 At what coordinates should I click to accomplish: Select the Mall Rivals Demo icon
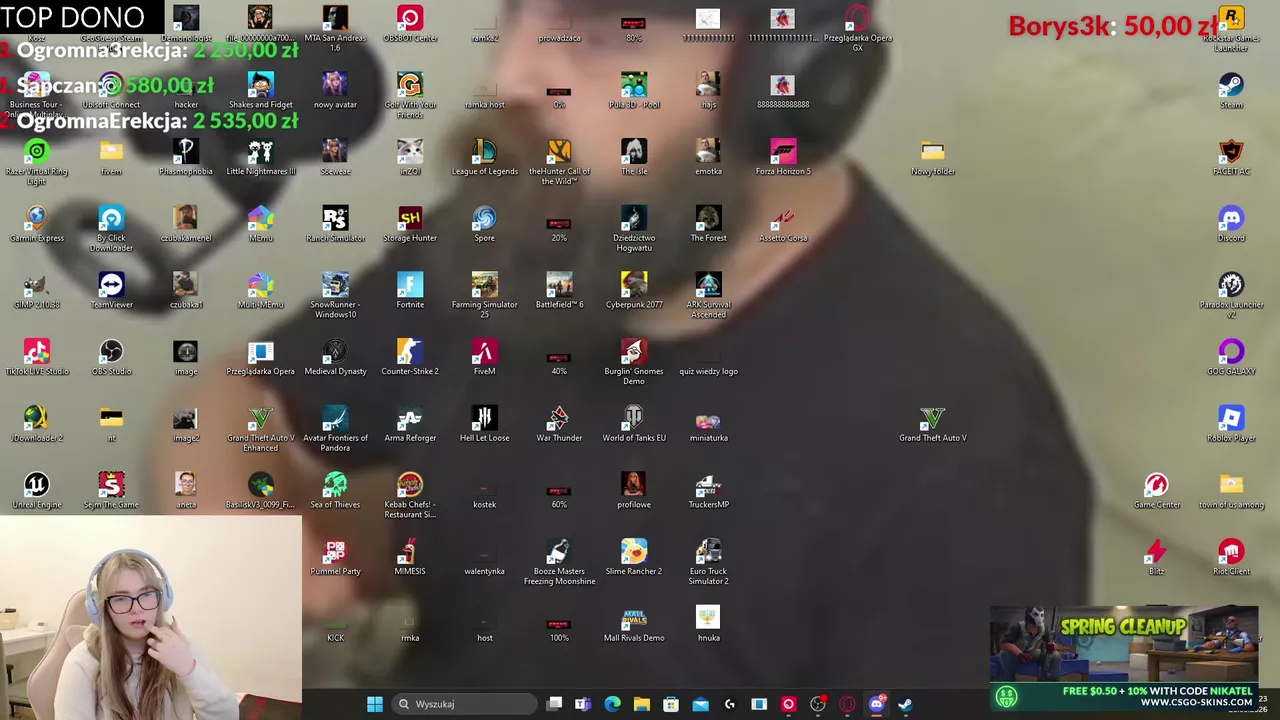pyautogui.click(x=634, y=619)
